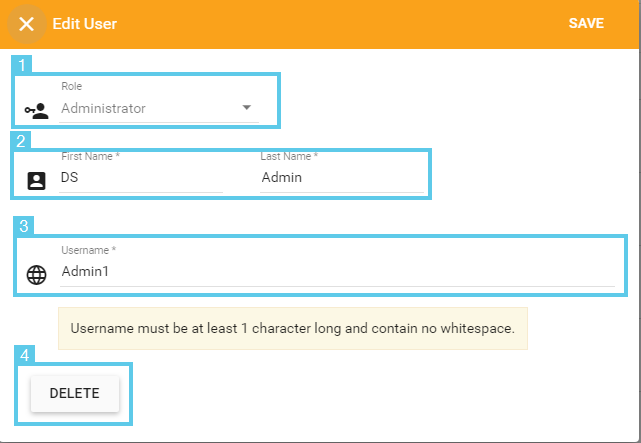Click the contact card name icon
Viewport: 641px width, 443px height.
pos(36,181)
